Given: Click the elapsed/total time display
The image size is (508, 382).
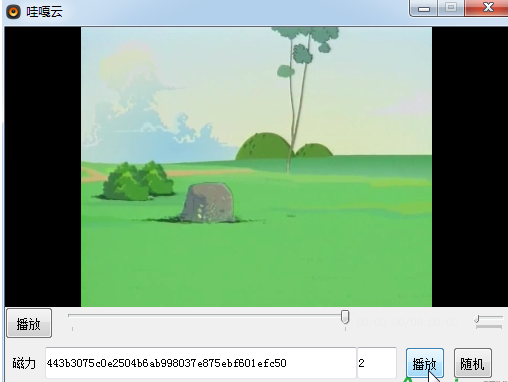Looking at the screenshot, I should (x=407, y=322).
